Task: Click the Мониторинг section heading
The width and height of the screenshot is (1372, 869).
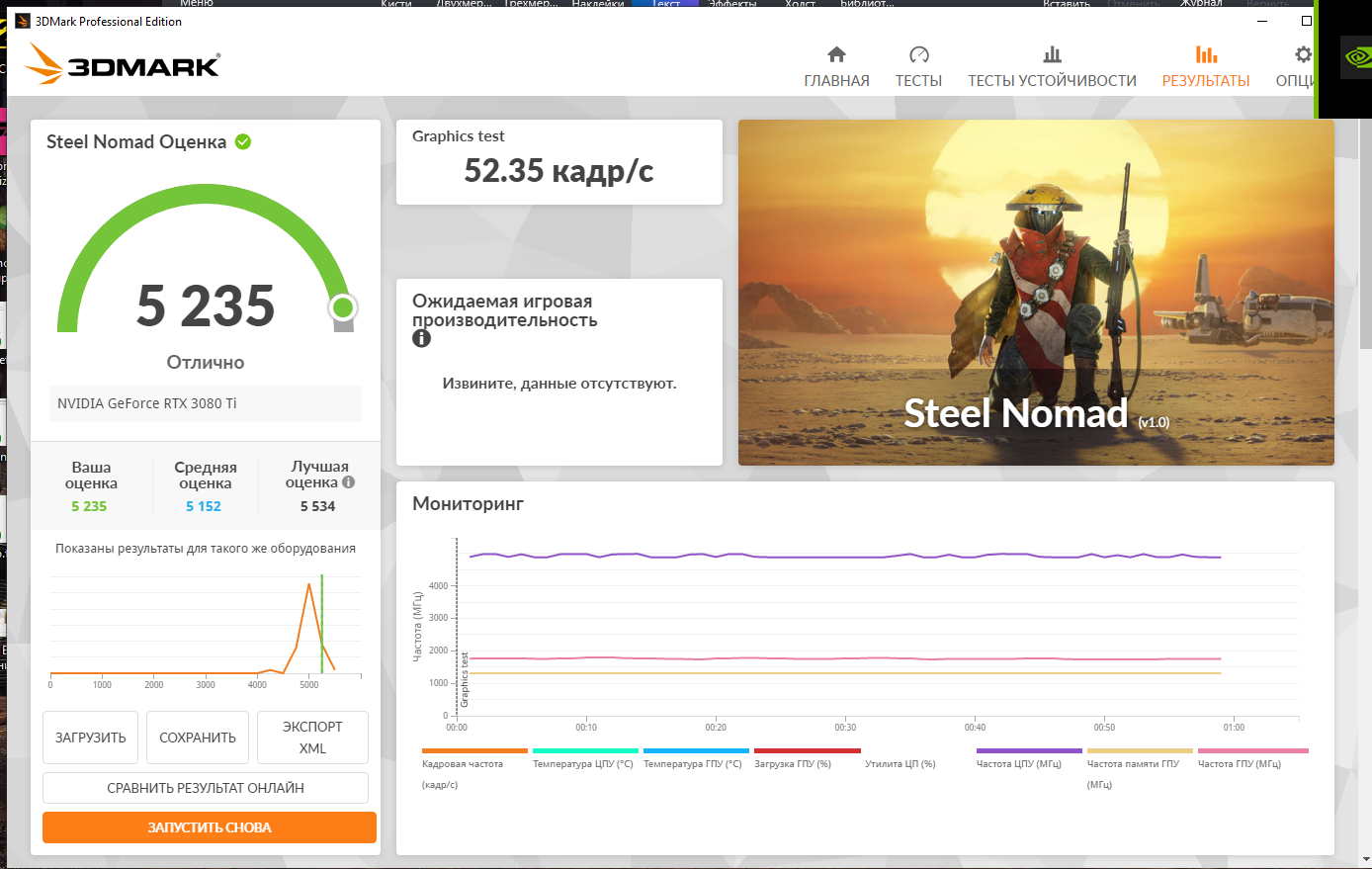Action: point(468,504)
